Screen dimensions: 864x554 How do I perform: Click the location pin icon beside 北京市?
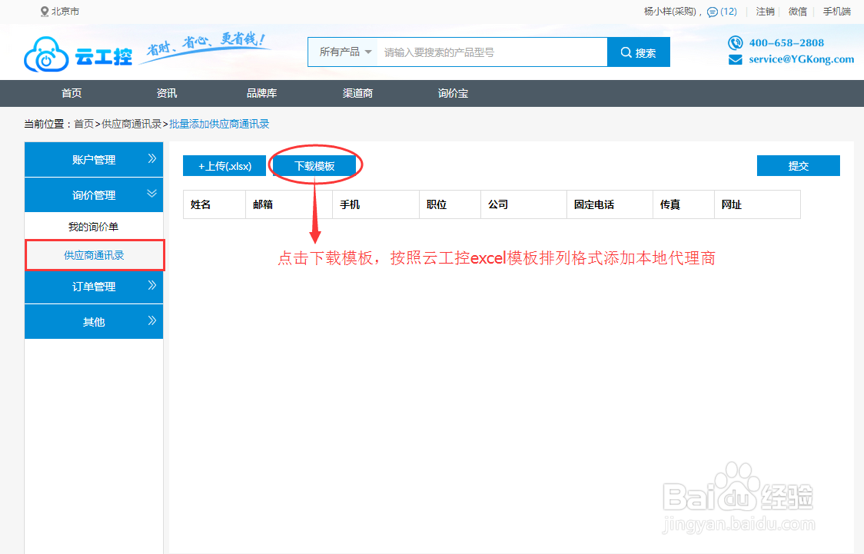[x=45, y=12]
